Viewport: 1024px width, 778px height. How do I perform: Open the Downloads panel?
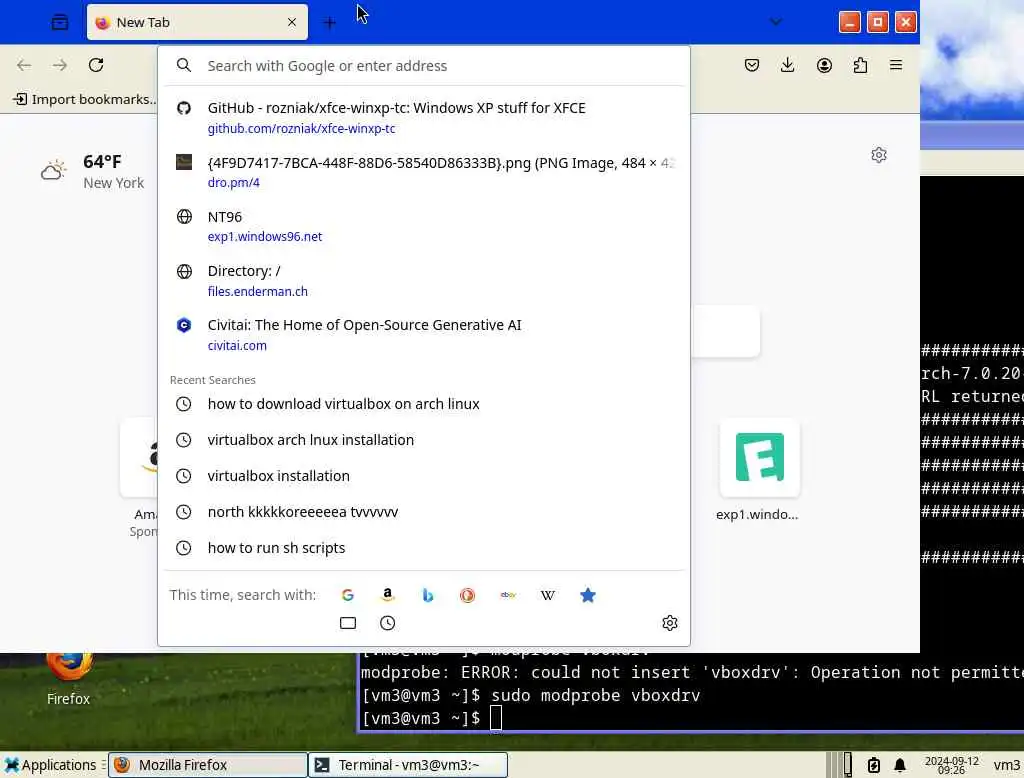click(x=788, y=65)
